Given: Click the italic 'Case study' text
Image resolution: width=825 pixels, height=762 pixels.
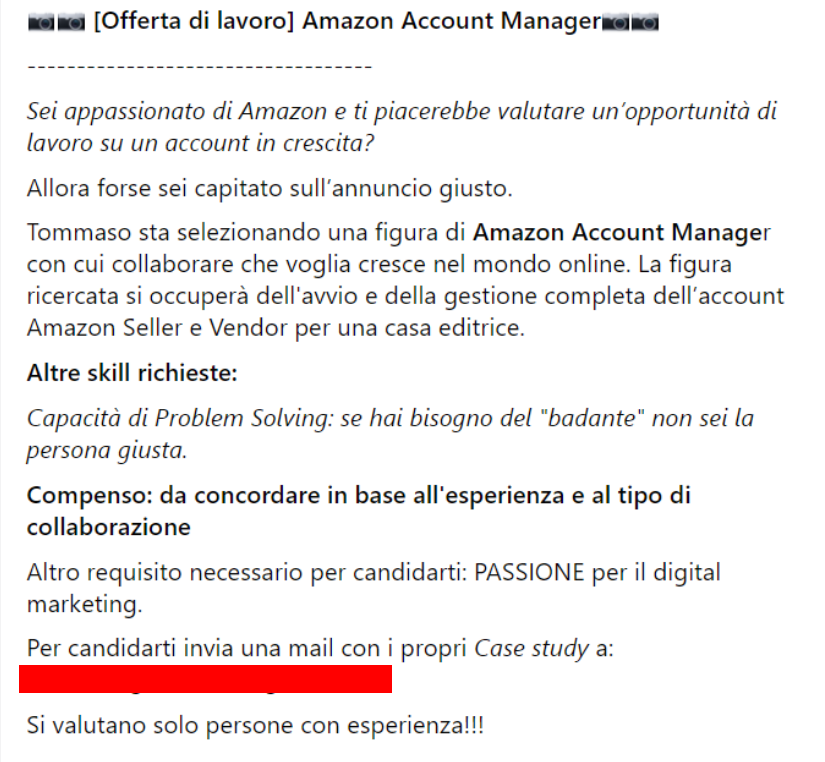Looking at the screenshot, I should 531,649.
